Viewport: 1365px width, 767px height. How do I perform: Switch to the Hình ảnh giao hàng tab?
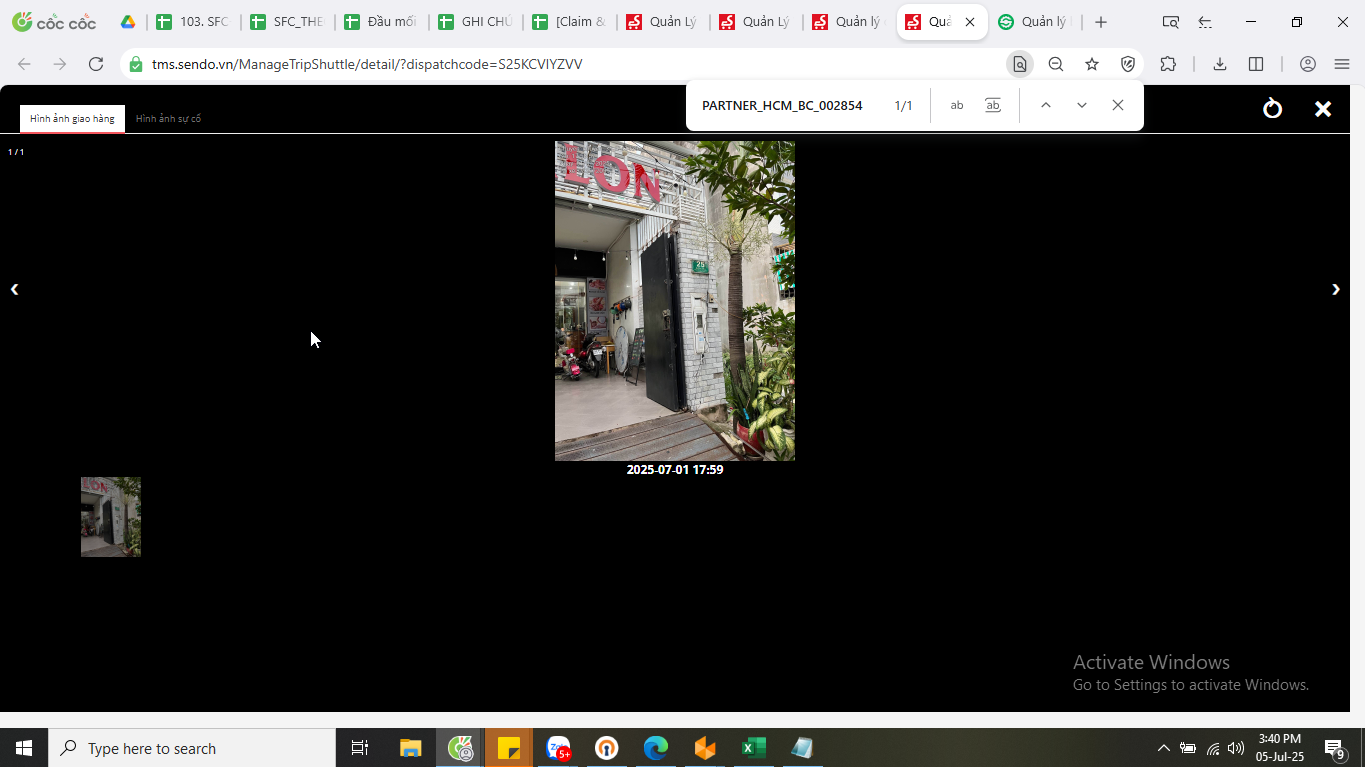[x=72, y=118]
